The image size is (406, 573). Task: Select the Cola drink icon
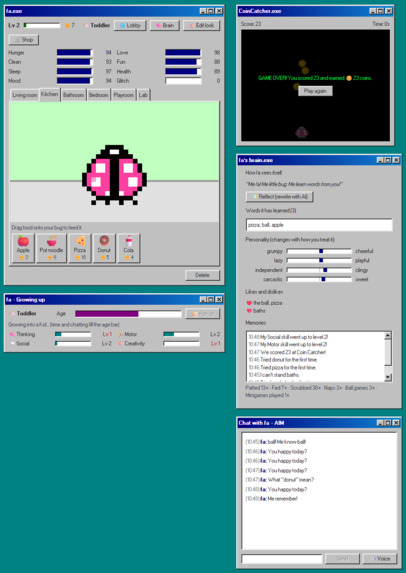coord(129,248)
